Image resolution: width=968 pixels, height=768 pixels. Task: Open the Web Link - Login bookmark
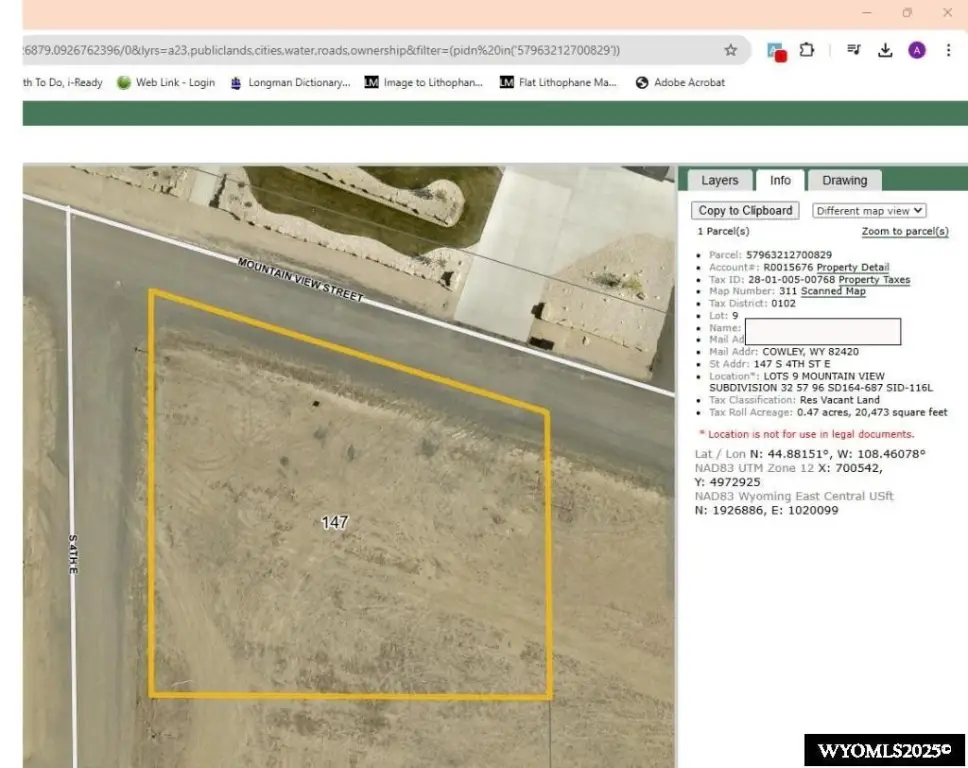[166, 83]
